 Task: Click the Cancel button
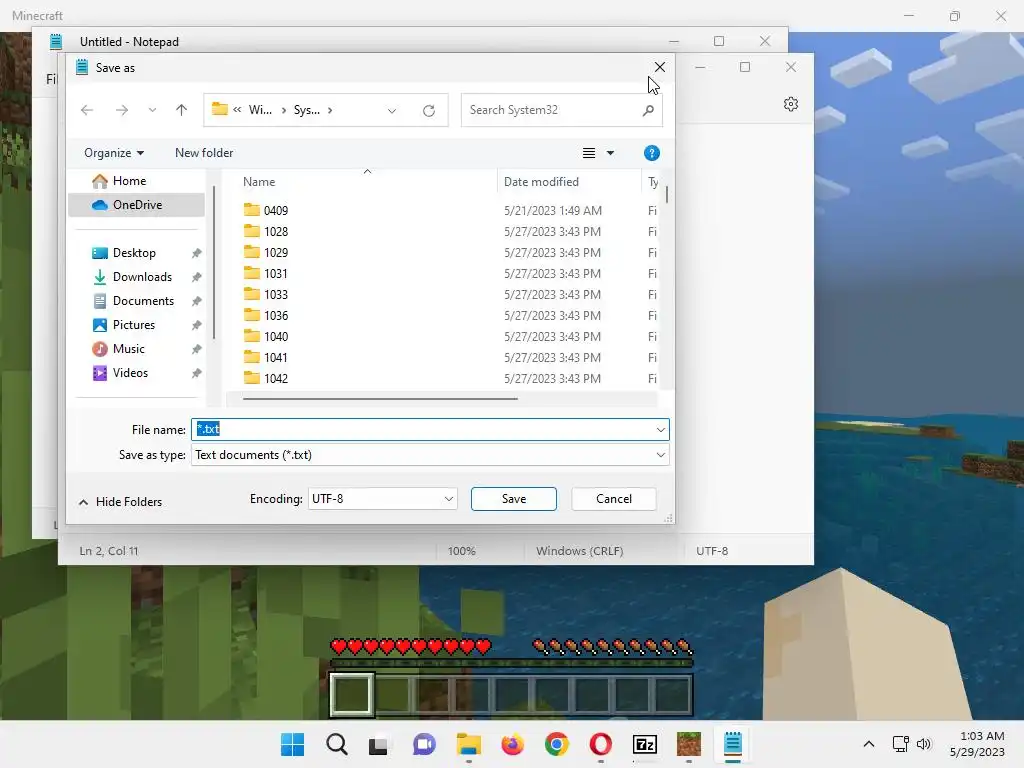coord(613,499)
